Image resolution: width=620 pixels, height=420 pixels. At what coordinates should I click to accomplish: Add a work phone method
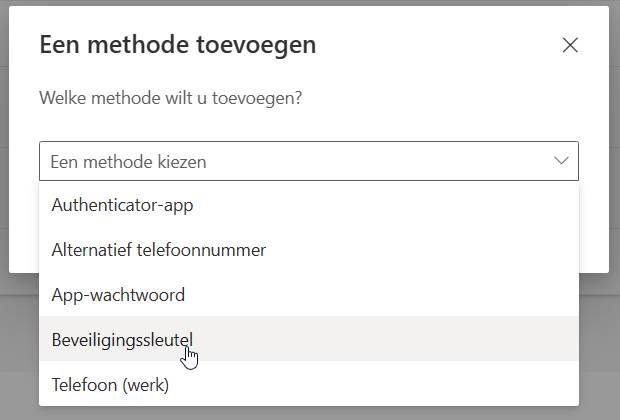coord(309,384)
